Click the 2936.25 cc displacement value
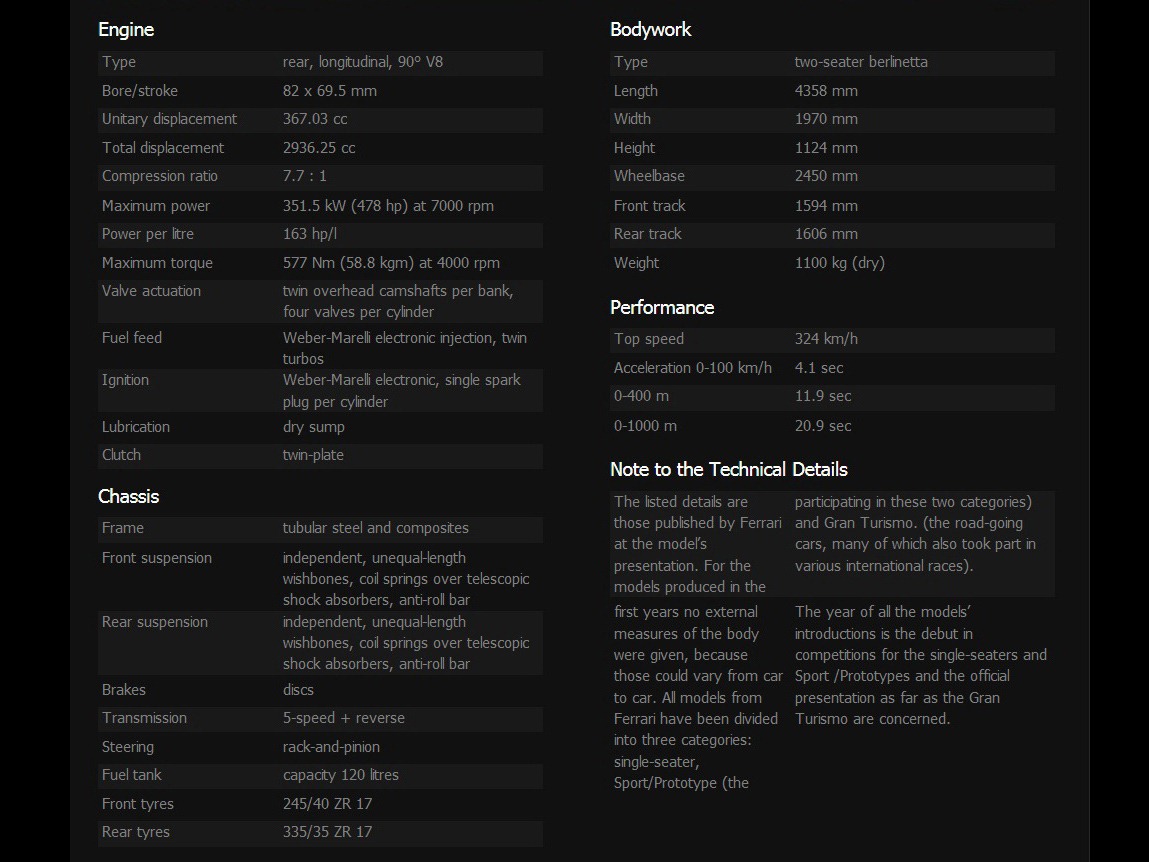This screenshot has width=1149, height=862. pos(319,148)
